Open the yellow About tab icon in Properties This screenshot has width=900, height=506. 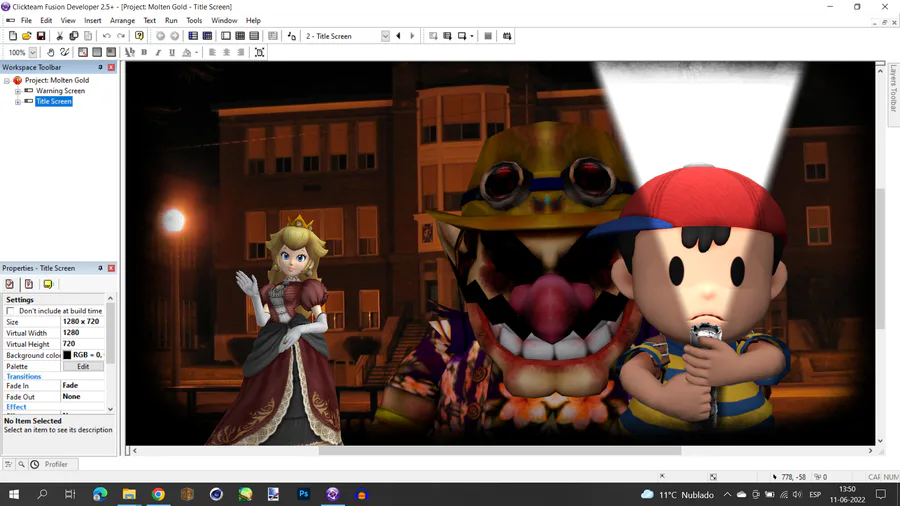coord(48,284)
